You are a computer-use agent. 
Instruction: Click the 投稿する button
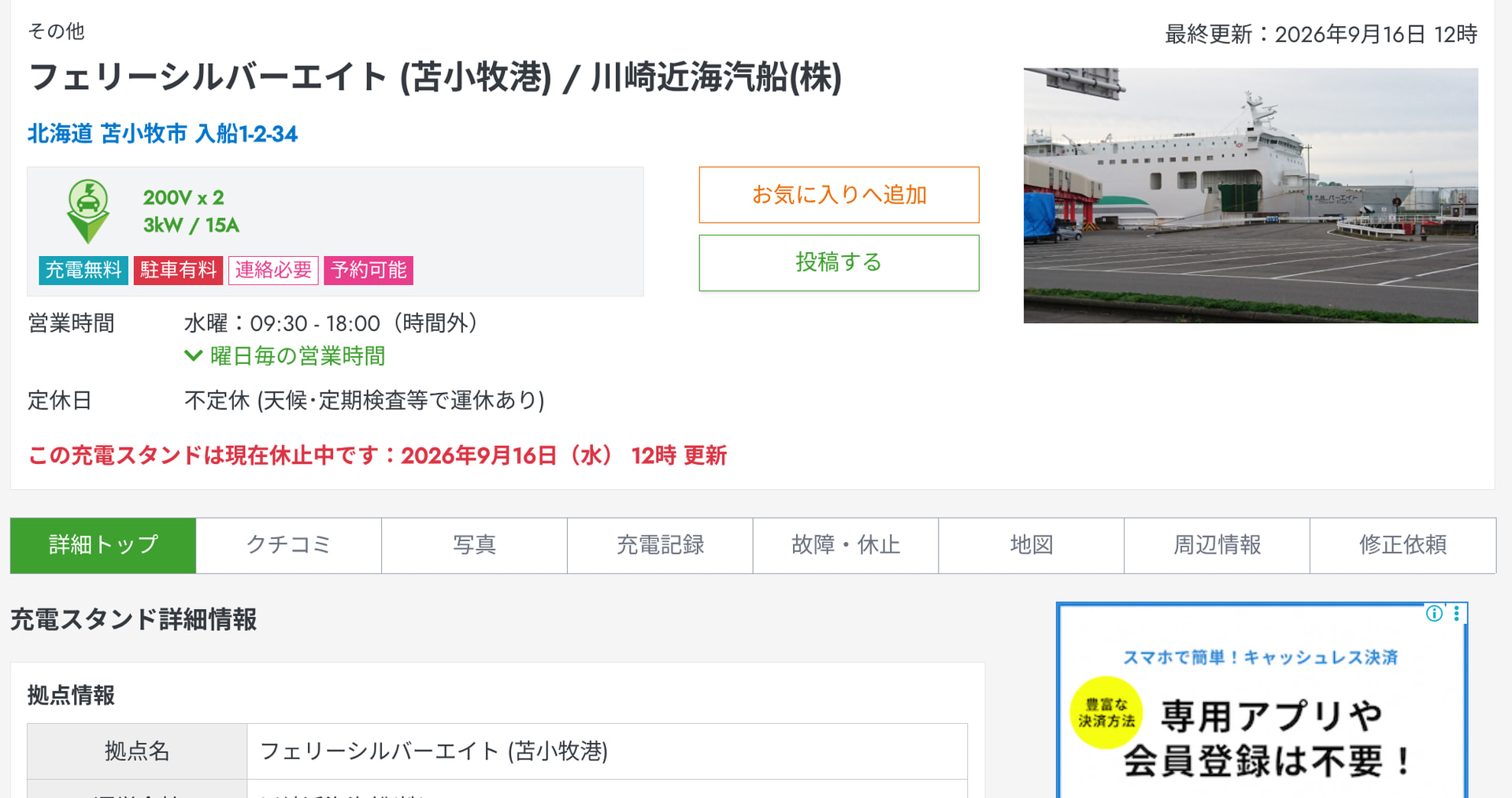point(839,263)
